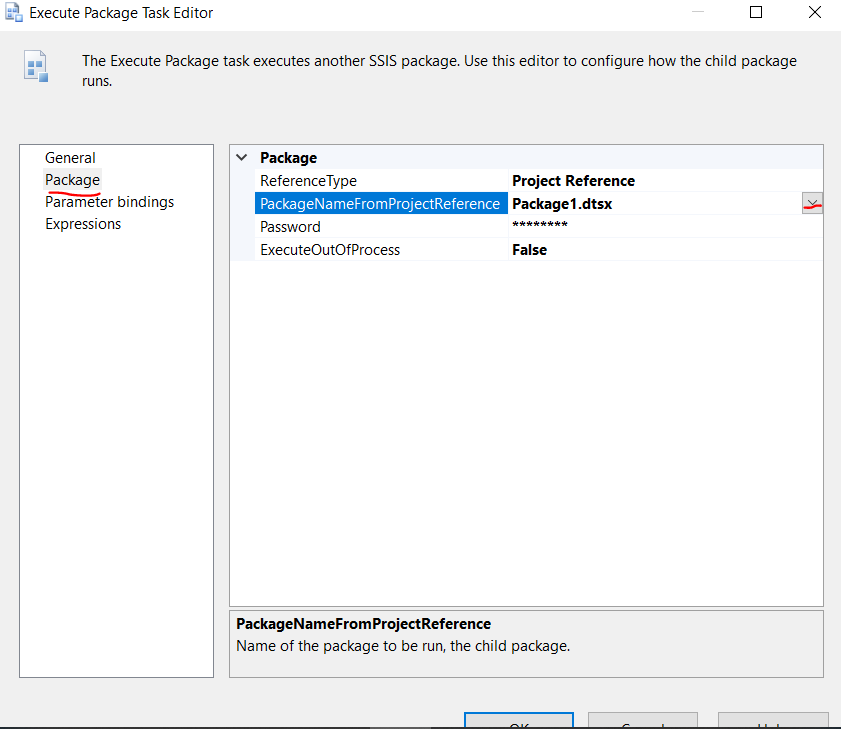The width and height of the screenshot is (841, 729).
Task: Maximize the Execute Package Task Editor
Action: point(757,12)
